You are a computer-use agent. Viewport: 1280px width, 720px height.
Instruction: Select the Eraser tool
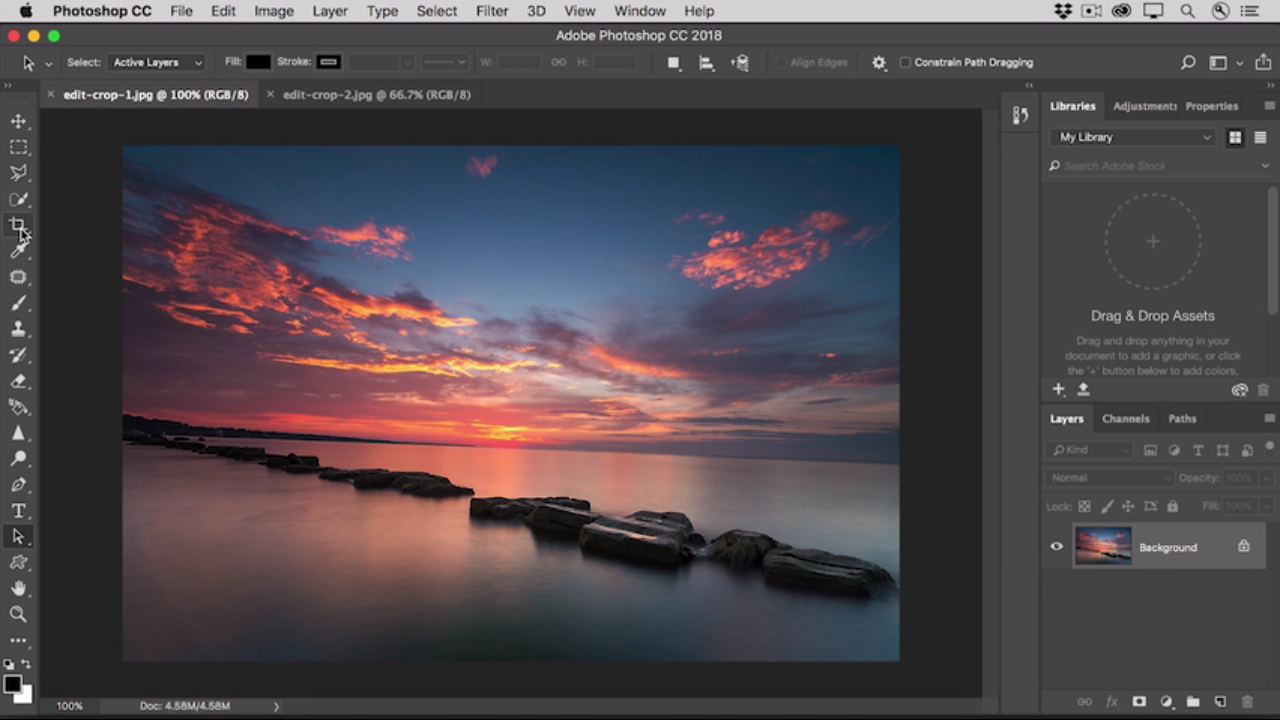coord(18,381)
